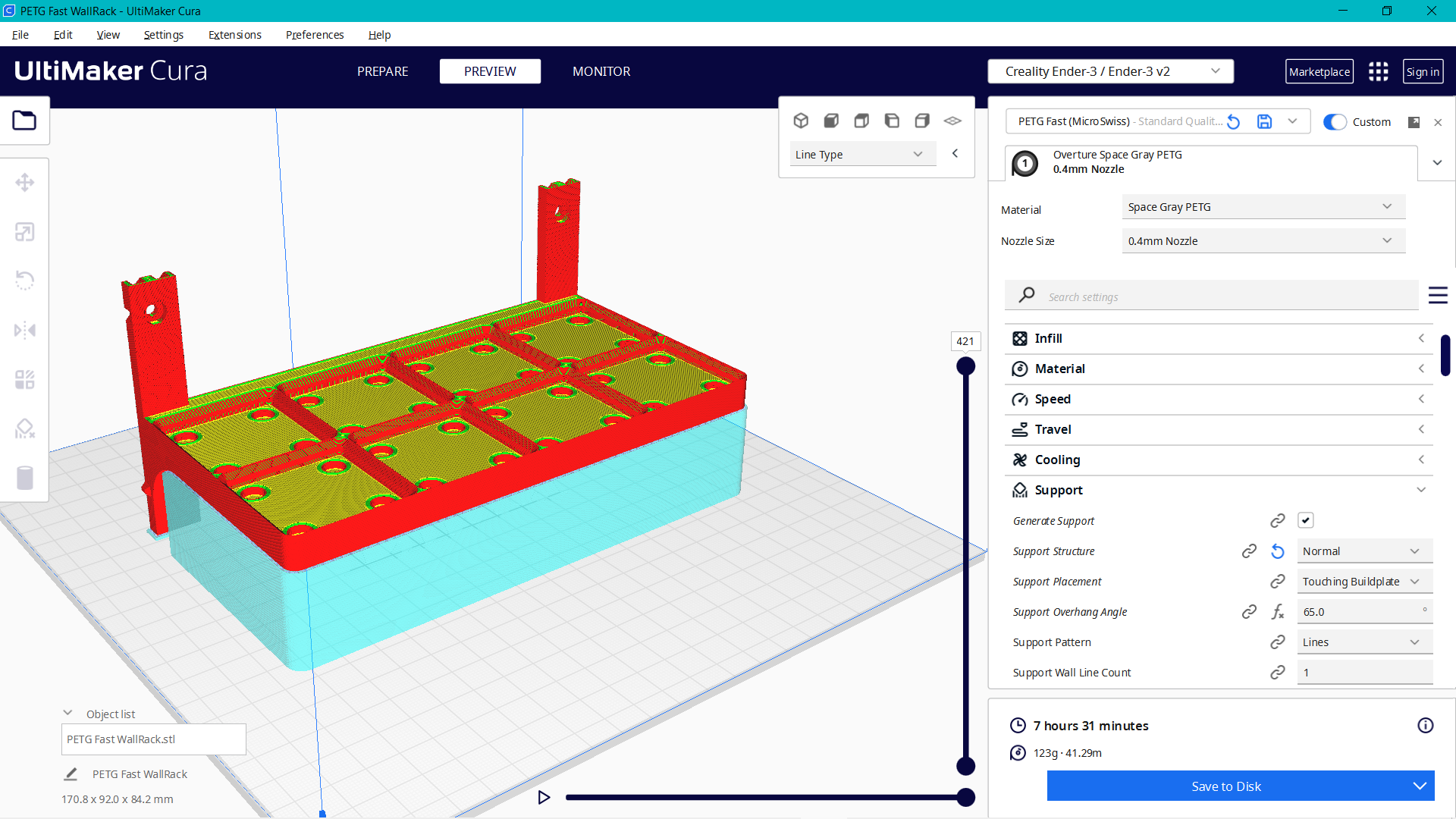Click the Save to Disk button
Viewport: 1456px width, 819px height.
[1225, 786]
